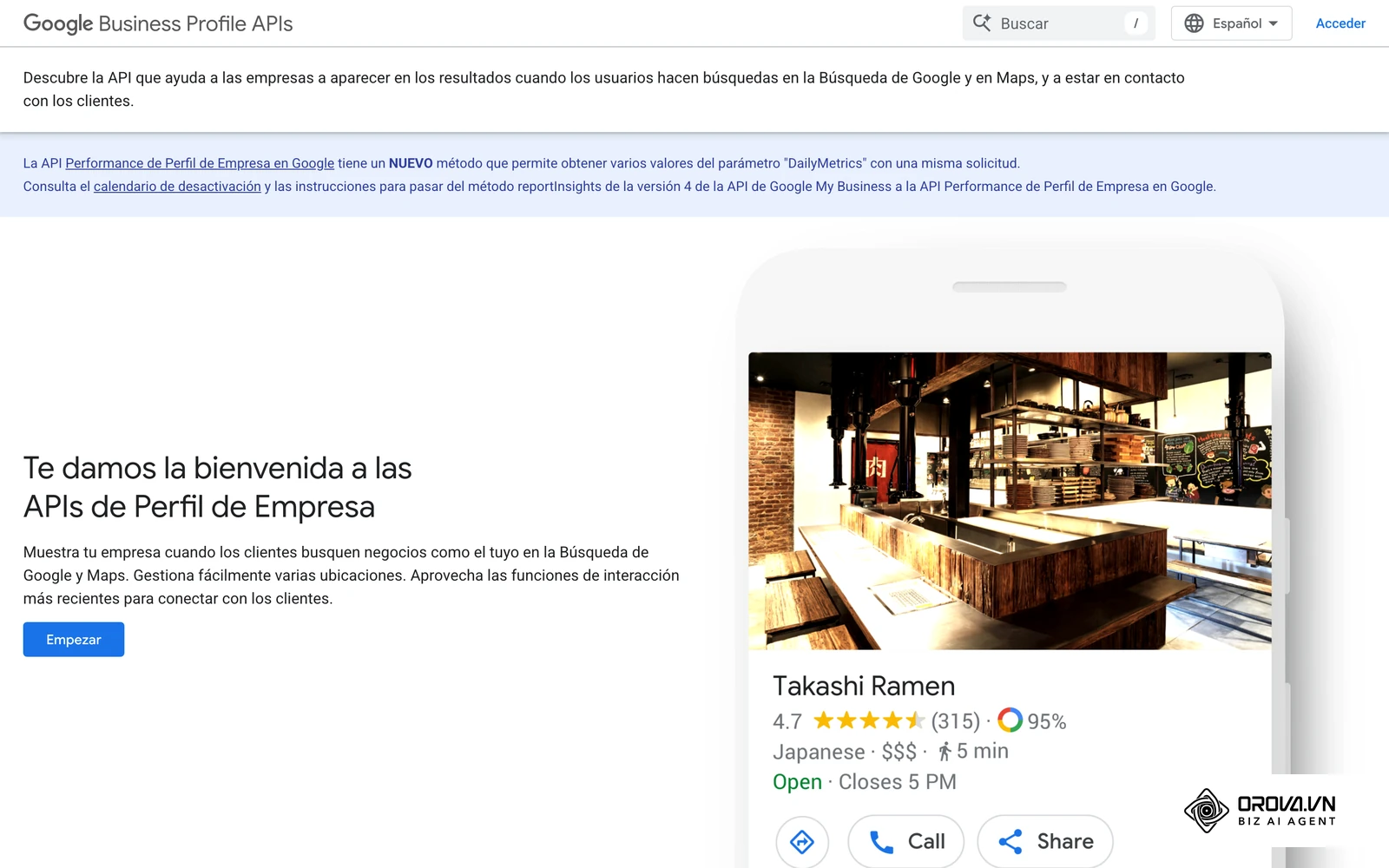Click the Takashi Ramen restaurant photo

pos(1010,501)
